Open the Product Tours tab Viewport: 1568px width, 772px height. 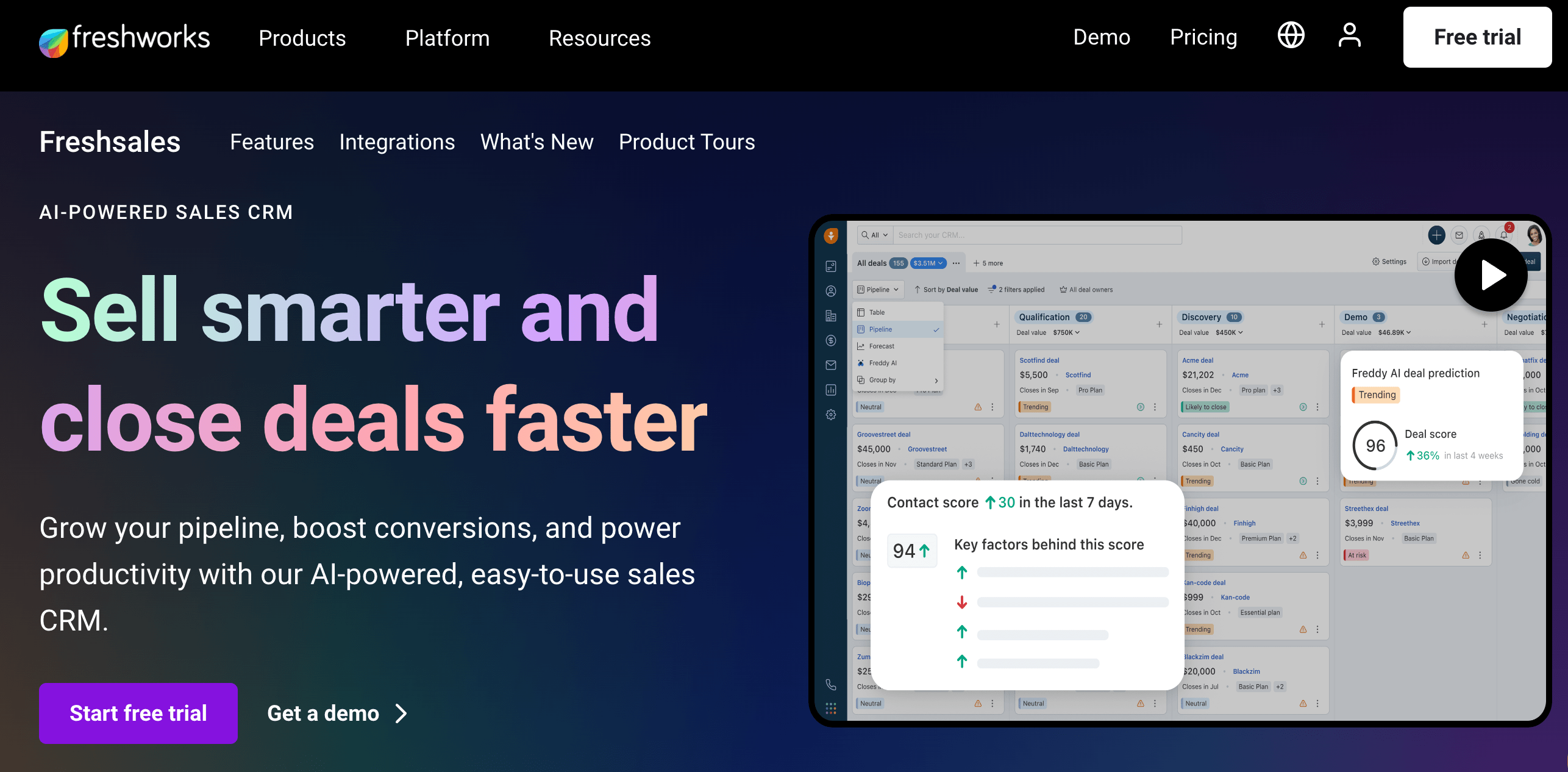pyautogui.click(x=687, y=142)
